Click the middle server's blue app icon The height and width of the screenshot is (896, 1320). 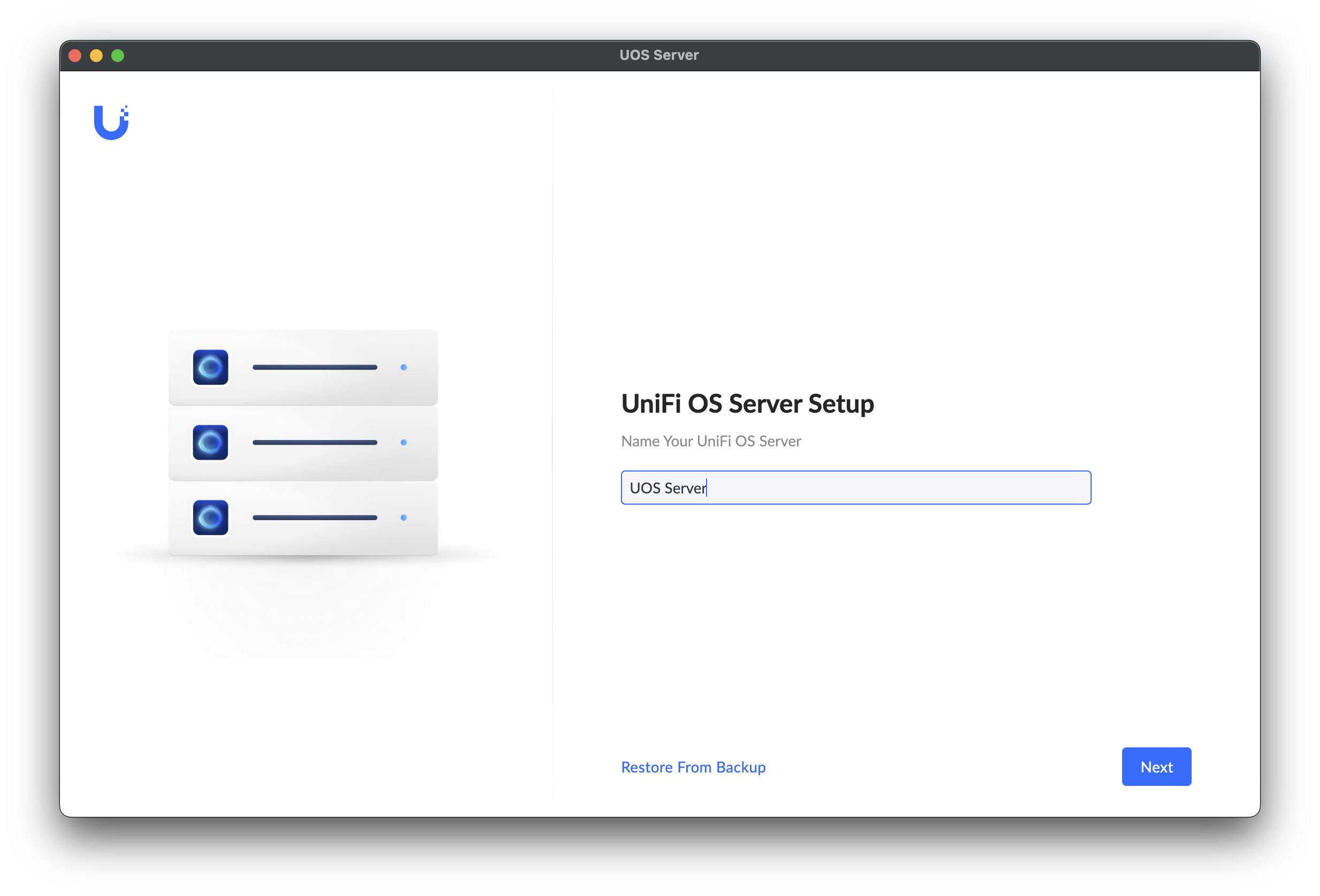pos(210,442)
